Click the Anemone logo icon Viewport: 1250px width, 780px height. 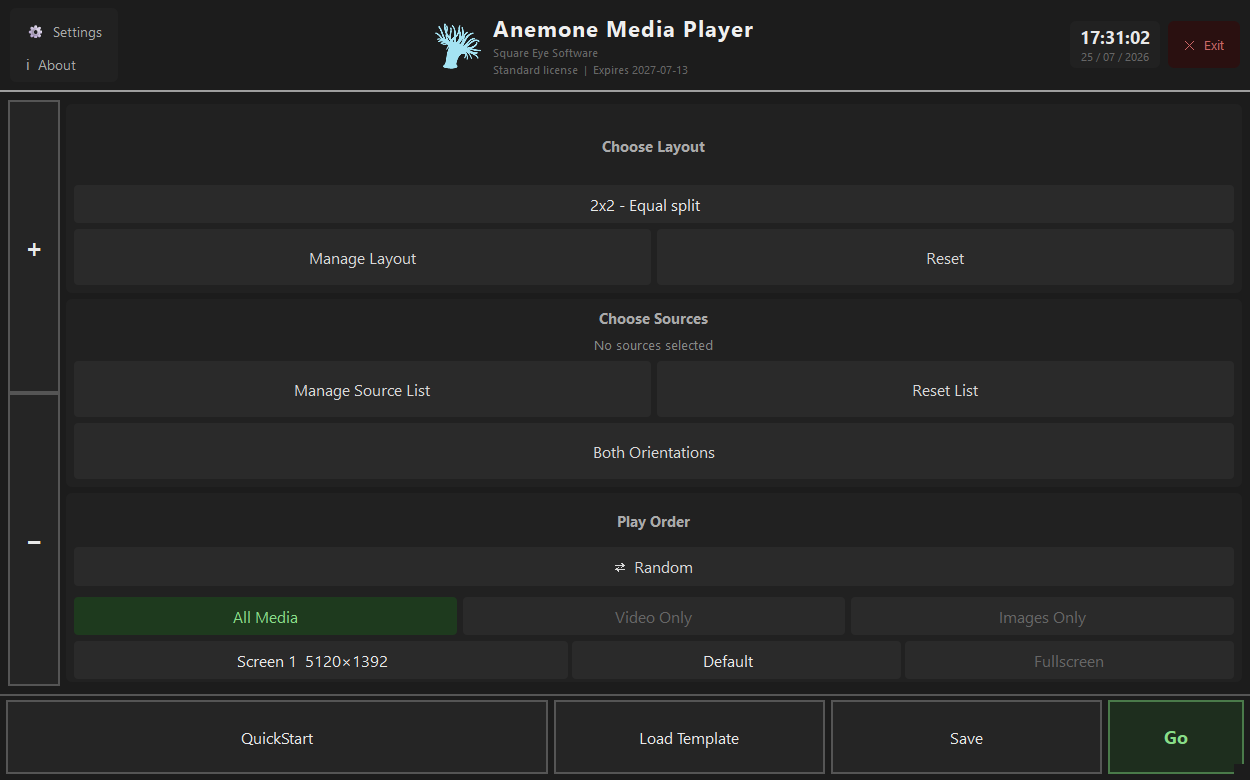tap(458, 46)
